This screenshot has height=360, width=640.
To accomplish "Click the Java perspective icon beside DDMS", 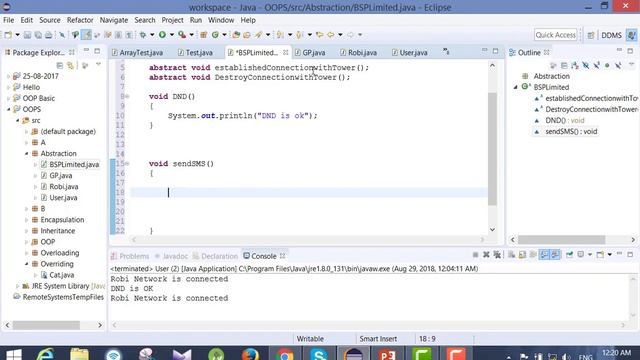I will (631, 35).
